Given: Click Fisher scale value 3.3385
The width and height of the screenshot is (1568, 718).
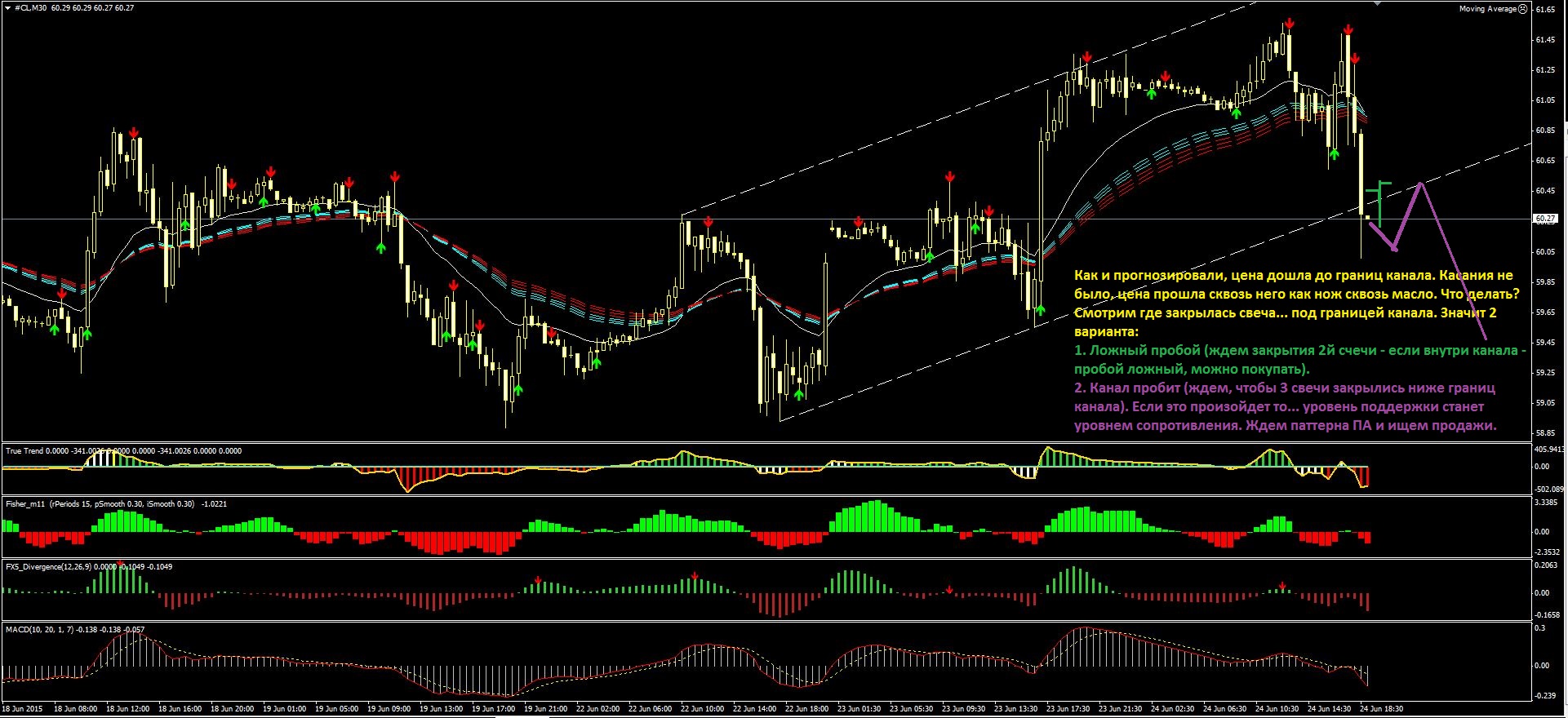Looking at the screenshot, I should 1547,503.
